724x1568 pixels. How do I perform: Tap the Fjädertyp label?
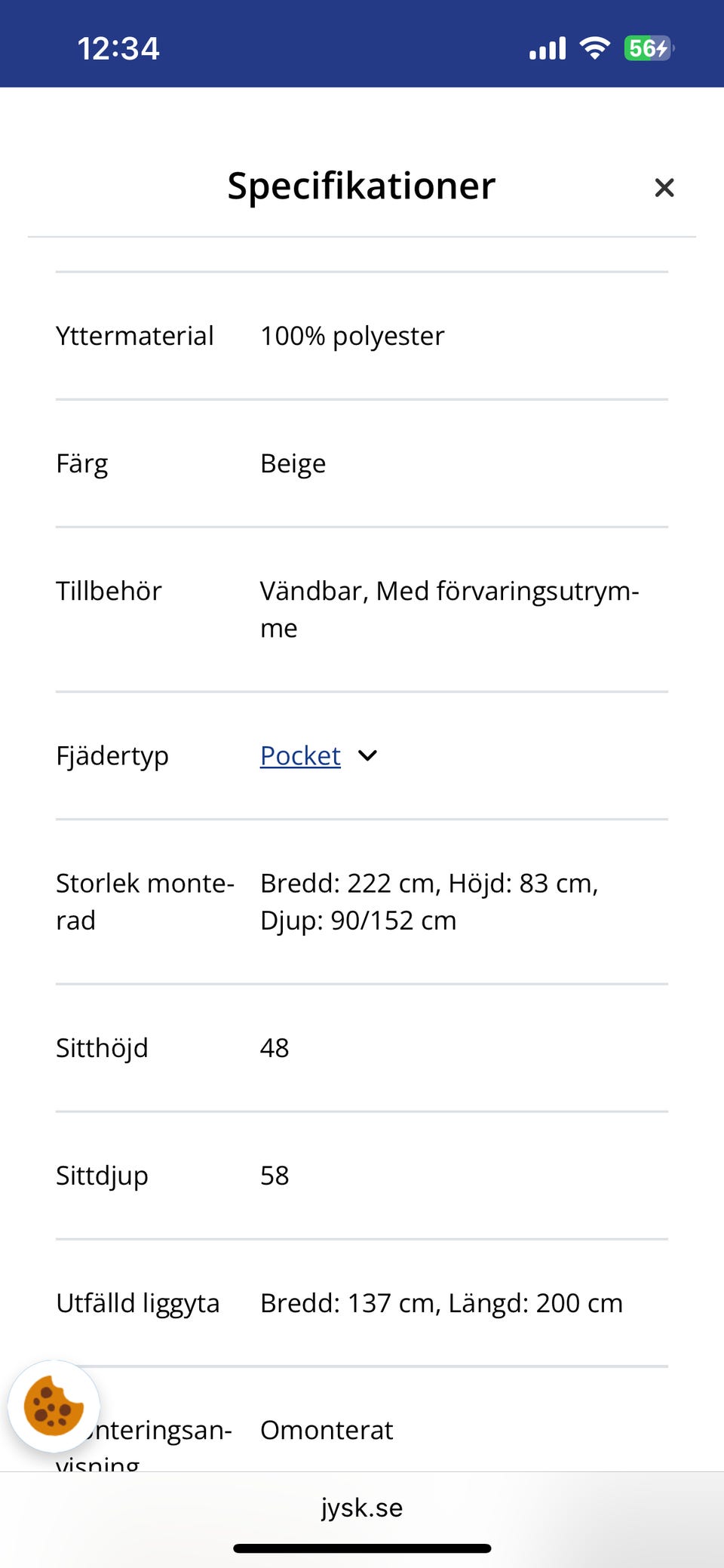(112, 755)
